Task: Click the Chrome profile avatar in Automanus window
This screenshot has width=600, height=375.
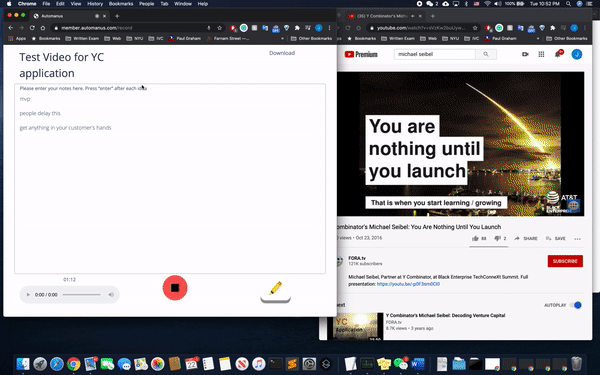Action: coord(318,28)
